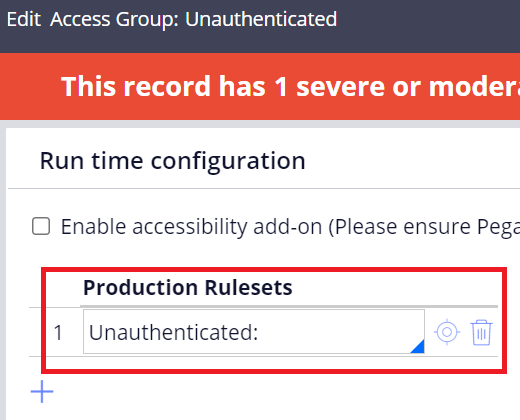Click the Run time configuration section heading
This screenshot has width=520, height=420.
click(172, 161)
